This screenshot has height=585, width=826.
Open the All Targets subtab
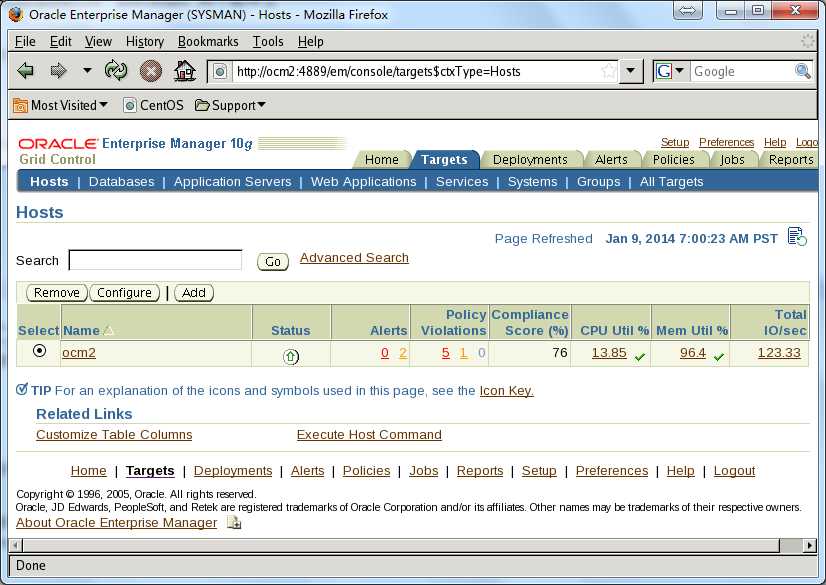[672, 182]
